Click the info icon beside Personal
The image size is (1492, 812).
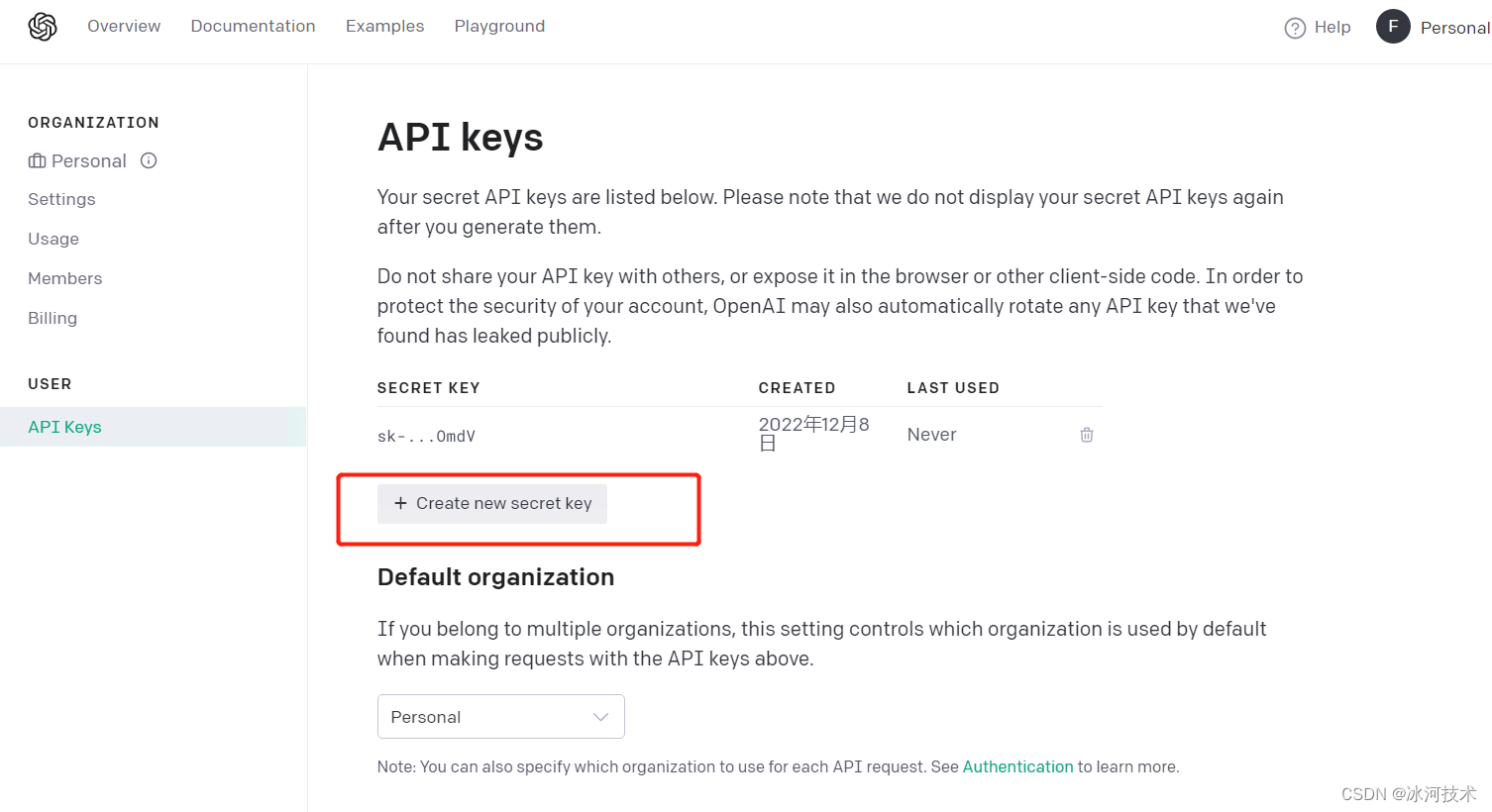click(149, 160)
